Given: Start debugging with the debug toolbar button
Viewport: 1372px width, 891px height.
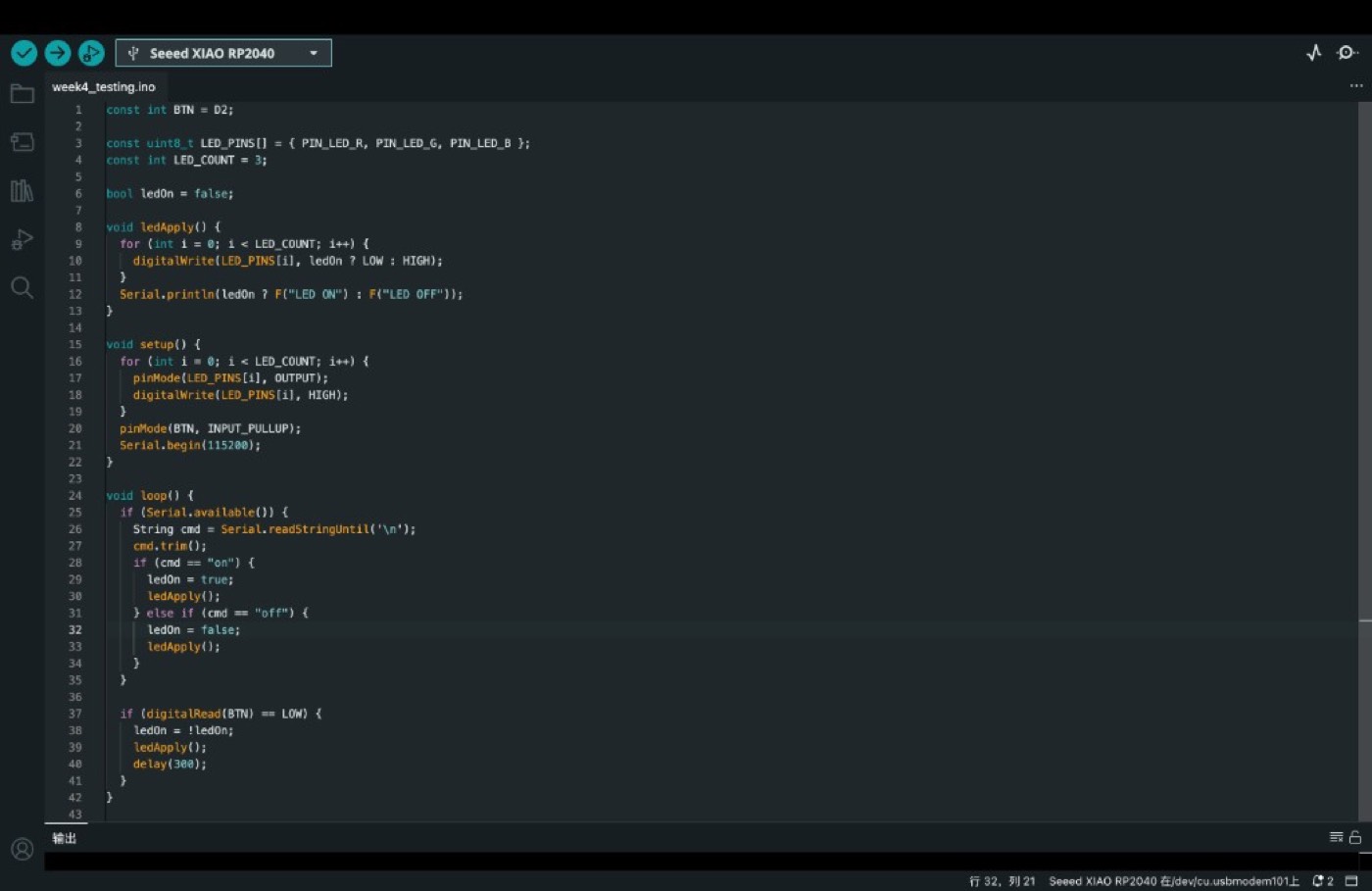Looking at the screenshot, I should [x=91, y=53].
